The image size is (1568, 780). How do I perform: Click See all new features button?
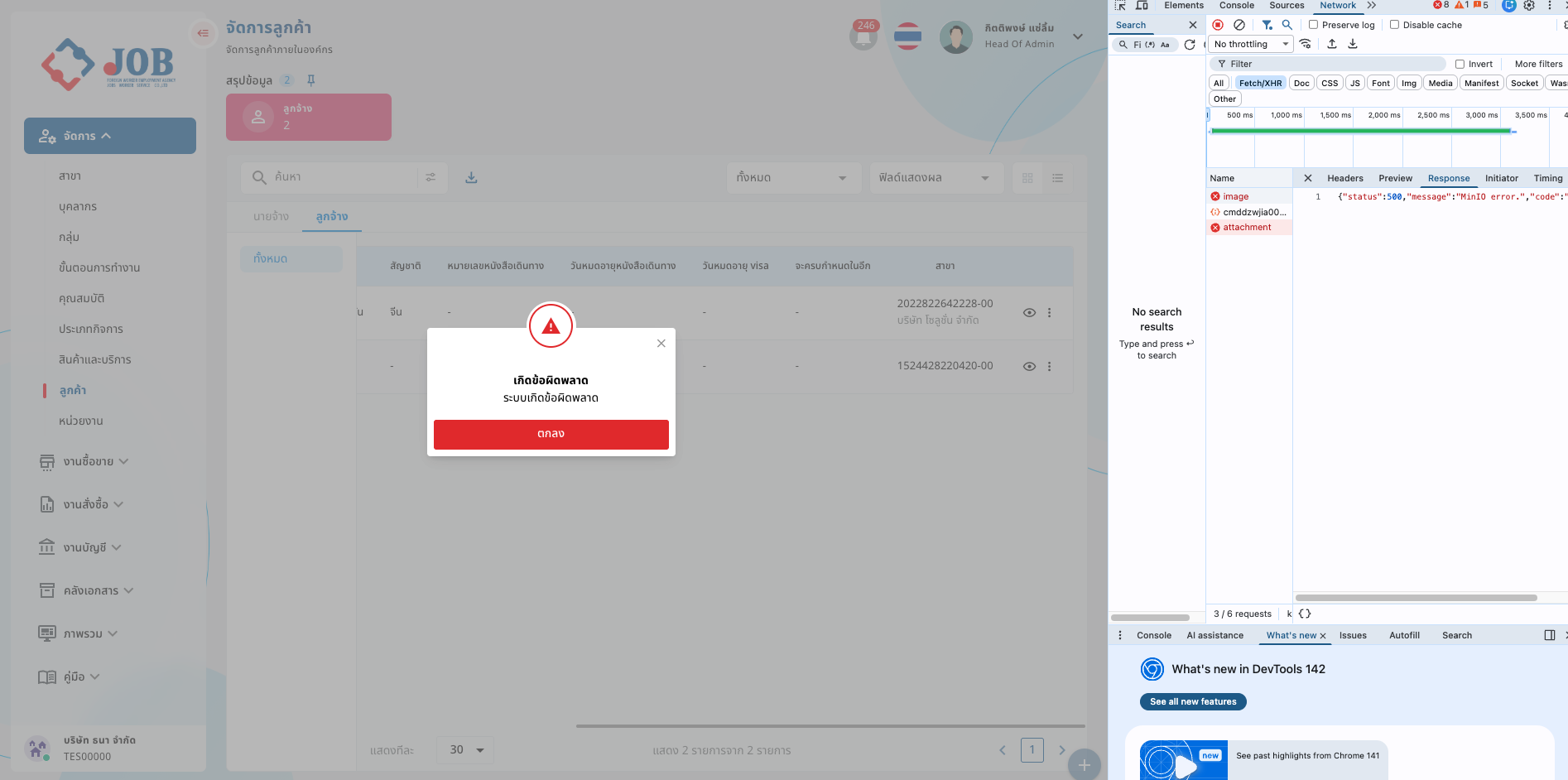pos(1192,701)
